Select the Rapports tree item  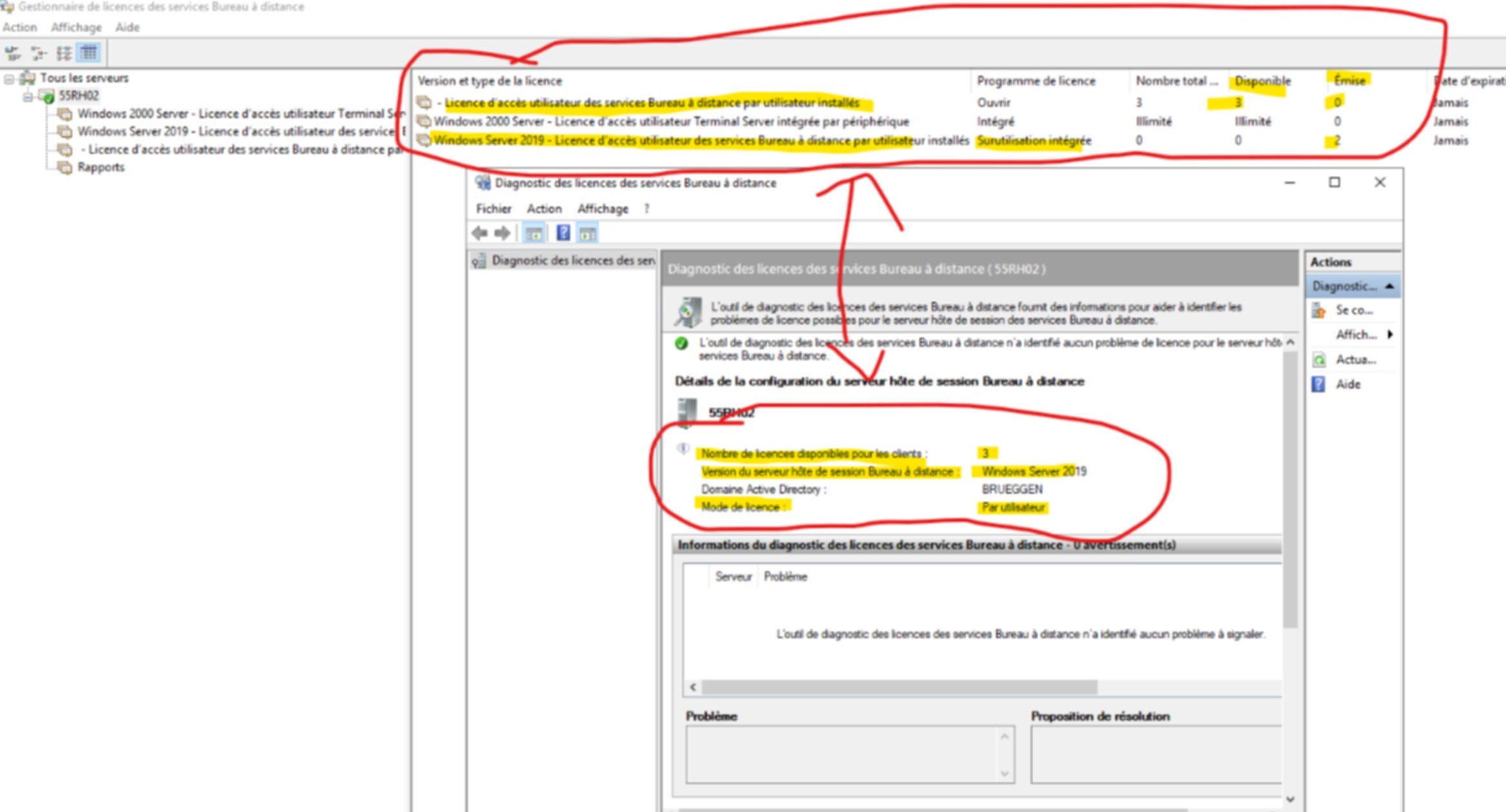pos(101,167)
